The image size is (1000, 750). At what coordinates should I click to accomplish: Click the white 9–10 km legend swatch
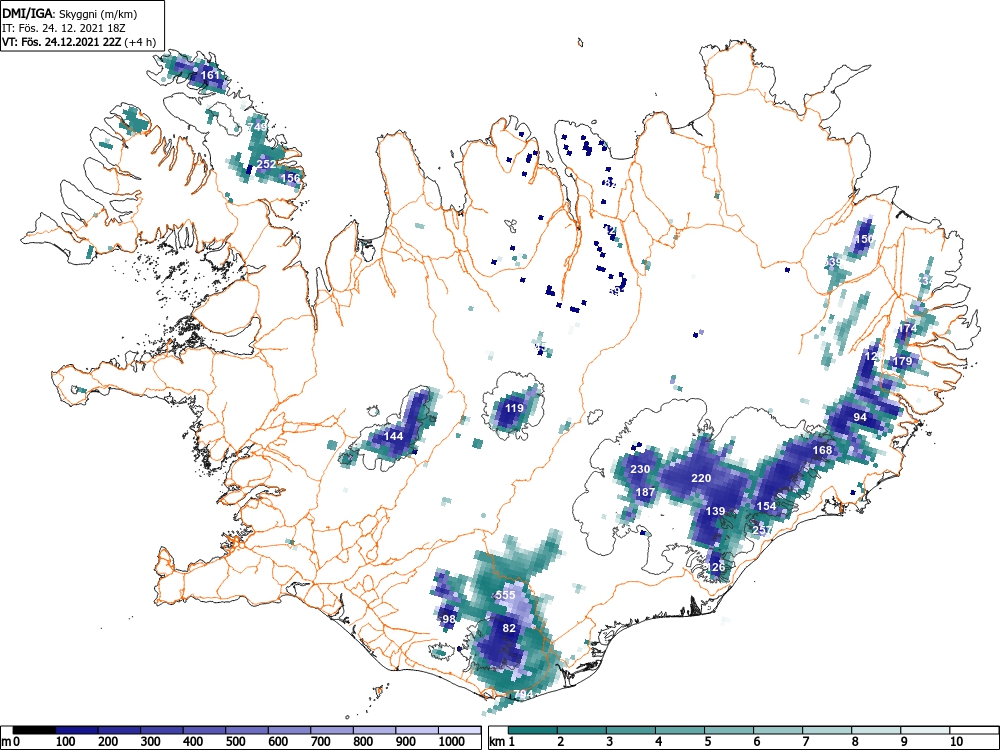coord(925,730)
